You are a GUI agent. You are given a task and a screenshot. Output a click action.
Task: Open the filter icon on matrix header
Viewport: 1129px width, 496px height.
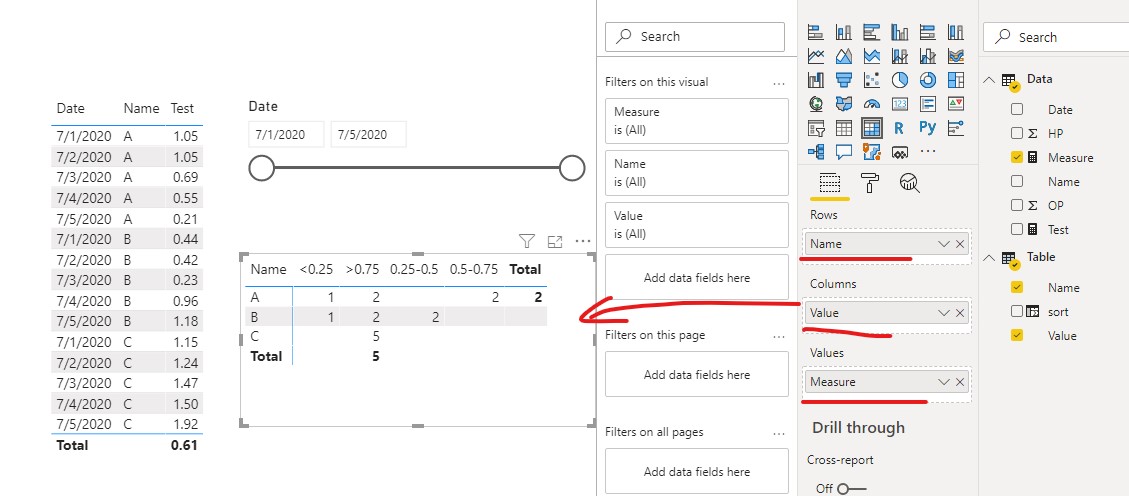(x=526, y=241)
